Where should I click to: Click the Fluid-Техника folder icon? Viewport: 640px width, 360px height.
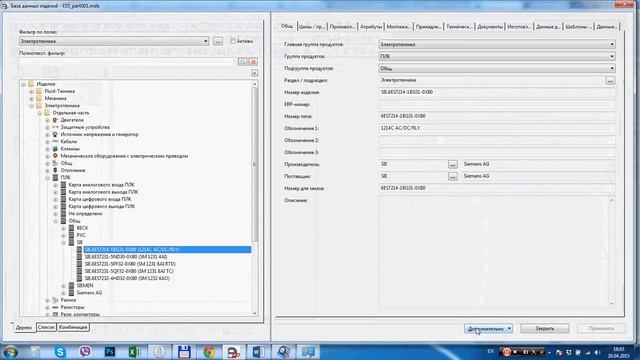[39, 91]
